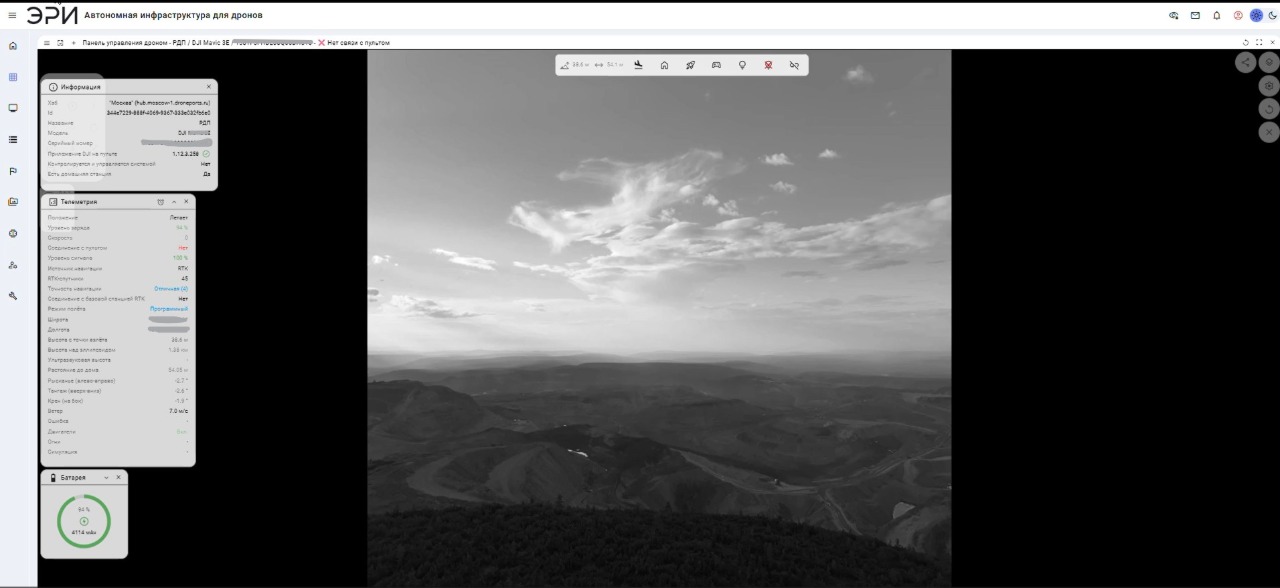Open the round share button over video
The width and height of the screenshot is (1280, 588).
coord(1245,62)
